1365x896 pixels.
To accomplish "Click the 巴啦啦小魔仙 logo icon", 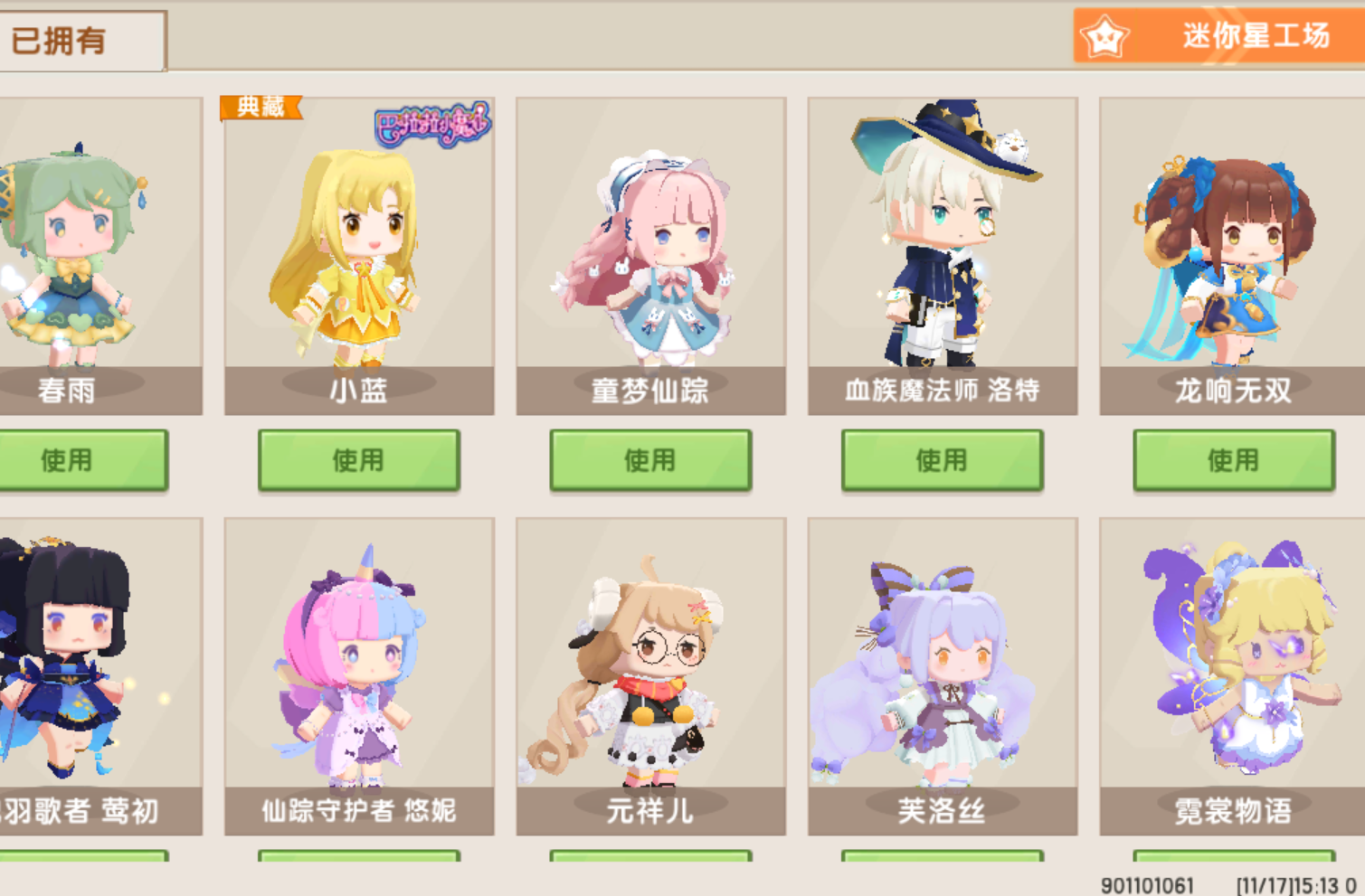I will [x=433, y=125].
